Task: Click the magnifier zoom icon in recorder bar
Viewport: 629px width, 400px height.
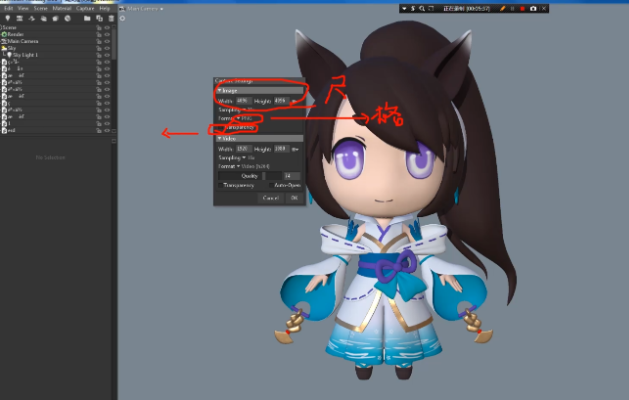Action: point(422,8)
